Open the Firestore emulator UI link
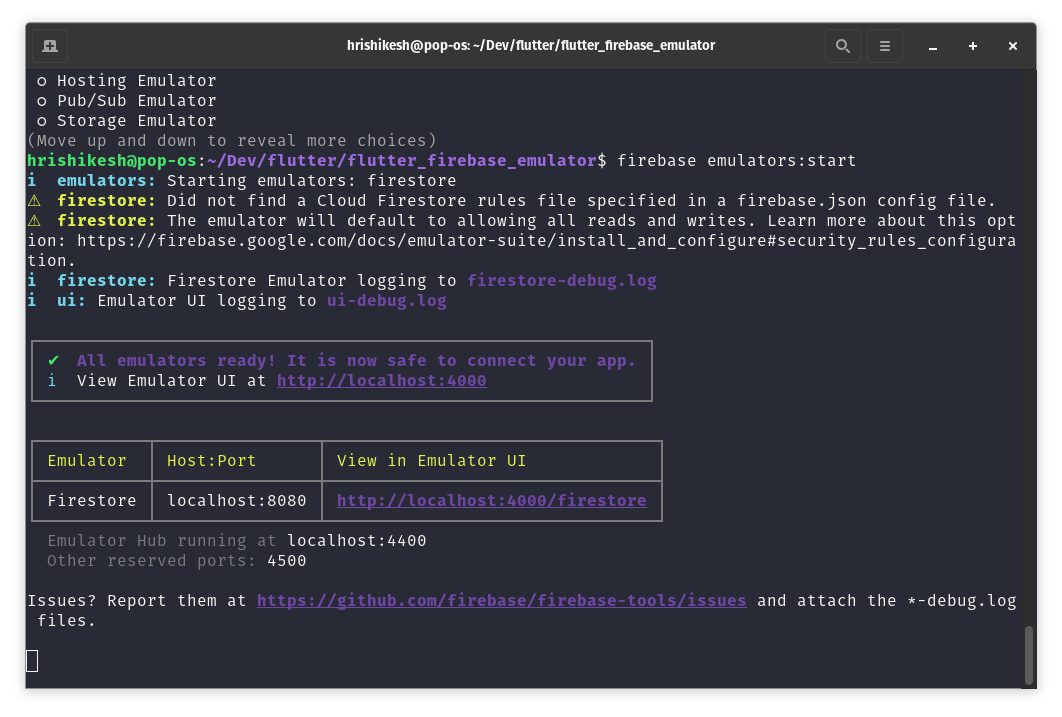This screenshot has height=717, width=1062. pyautogui.click(x=492, y=500)
